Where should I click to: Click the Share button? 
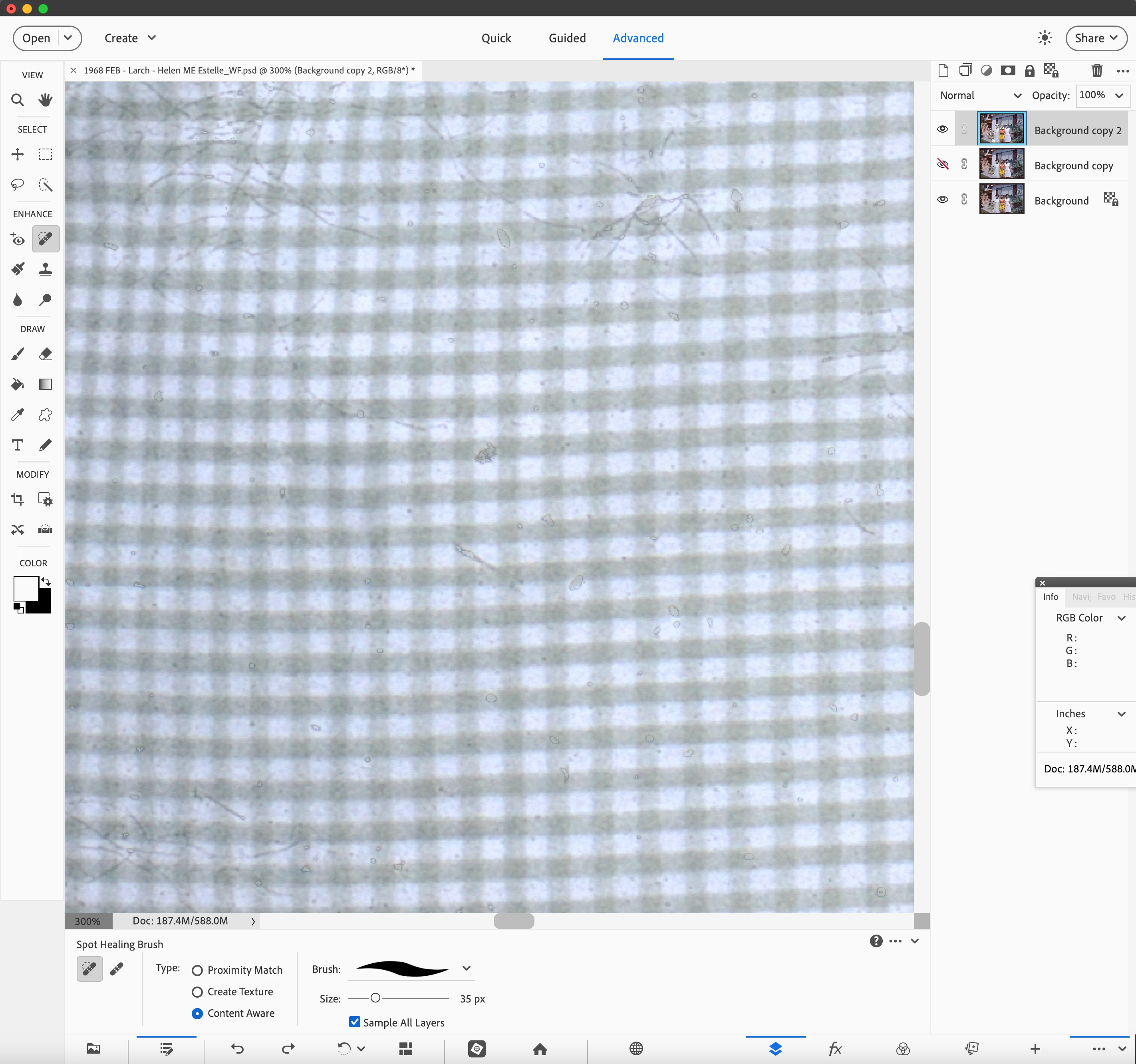[x=1095, y=38]
